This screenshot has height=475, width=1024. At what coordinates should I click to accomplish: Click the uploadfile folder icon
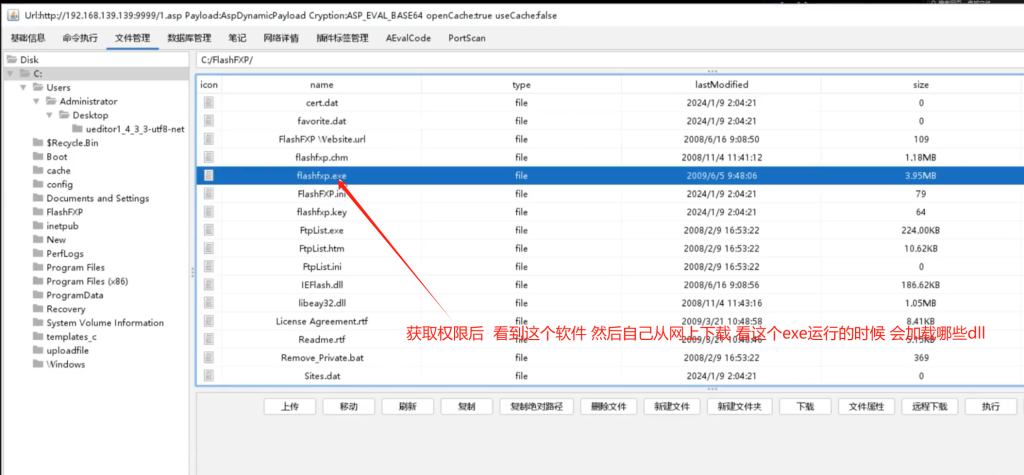tap(38, 350)
